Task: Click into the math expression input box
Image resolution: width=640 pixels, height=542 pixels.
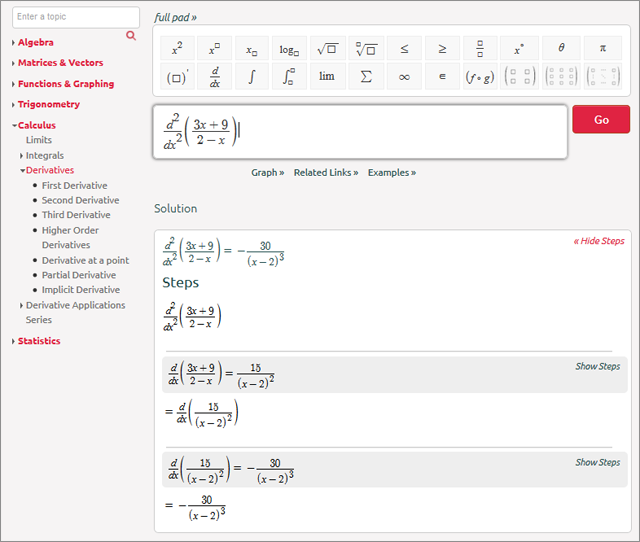Action: point(360,132)
